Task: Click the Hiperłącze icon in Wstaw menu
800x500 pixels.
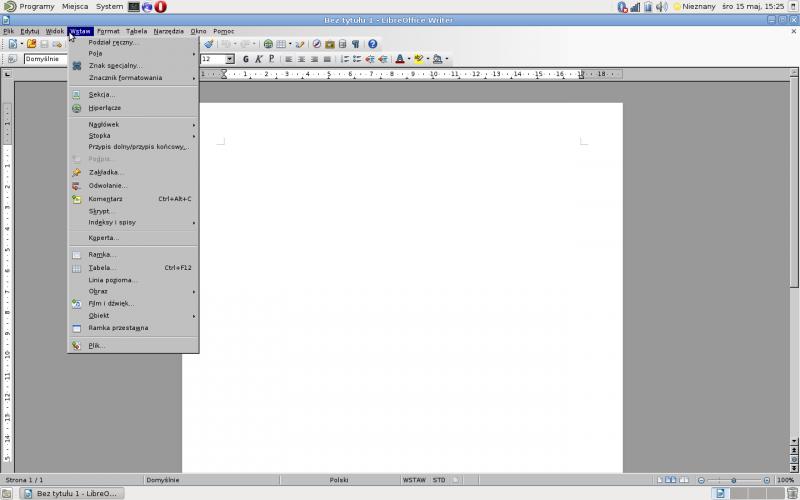Action: pyautogui.click(x=77, y=108)
